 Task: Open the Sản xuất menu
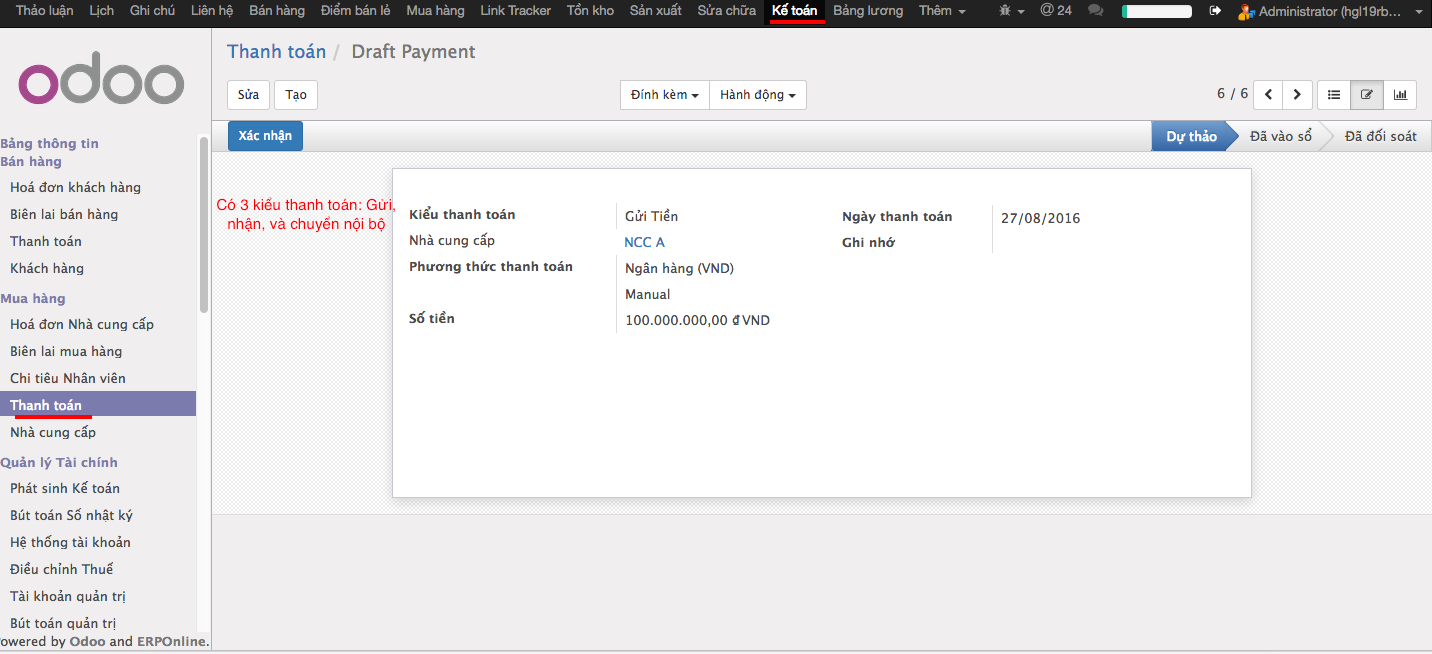656,11
